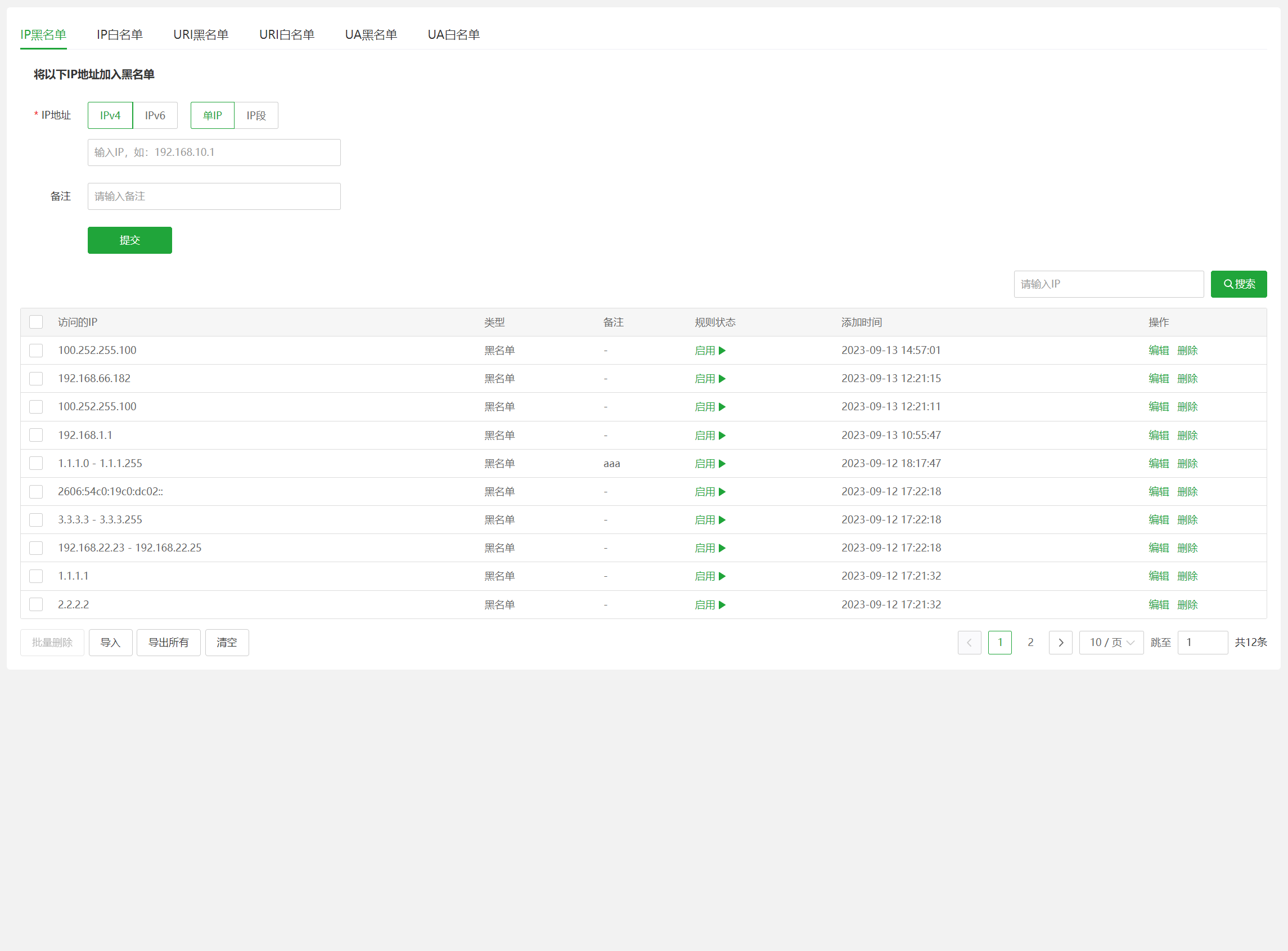The image size is (1288, 951).
Task: Open the UA黑名单 tab
Action: click(371, 34)
